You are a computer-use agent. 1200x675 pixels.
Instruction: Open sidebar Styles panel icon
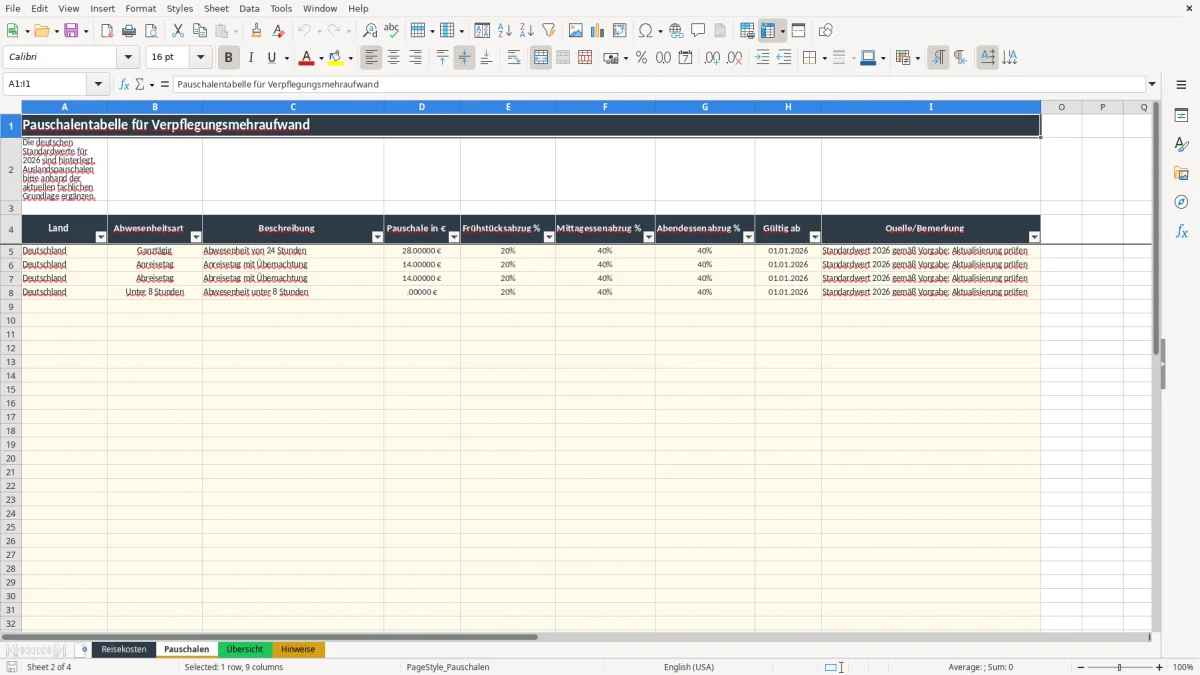[x=1181, y=144]
